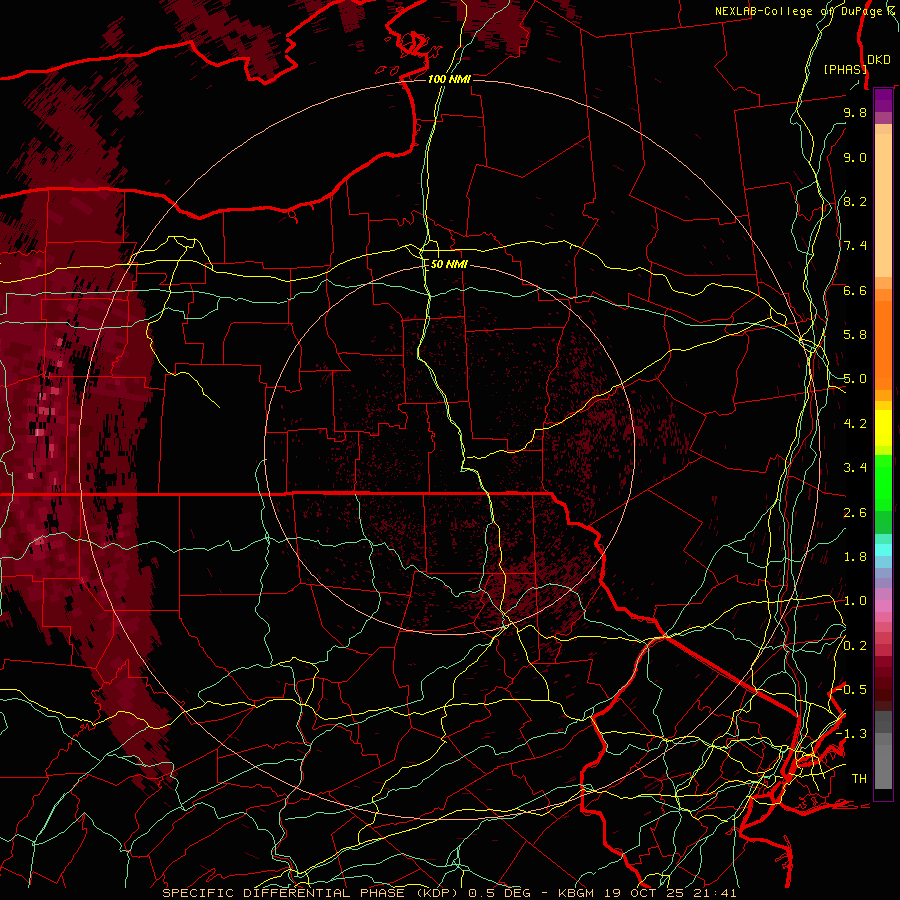Click the 100 NMI range ring label
The width and height of the screenshot is (900, 900).
(x=449, y=79)
